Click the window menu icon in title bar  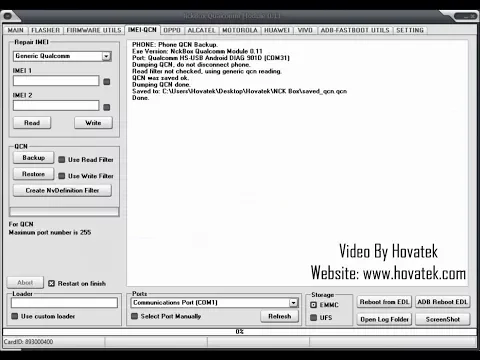[x=8, y=16]
